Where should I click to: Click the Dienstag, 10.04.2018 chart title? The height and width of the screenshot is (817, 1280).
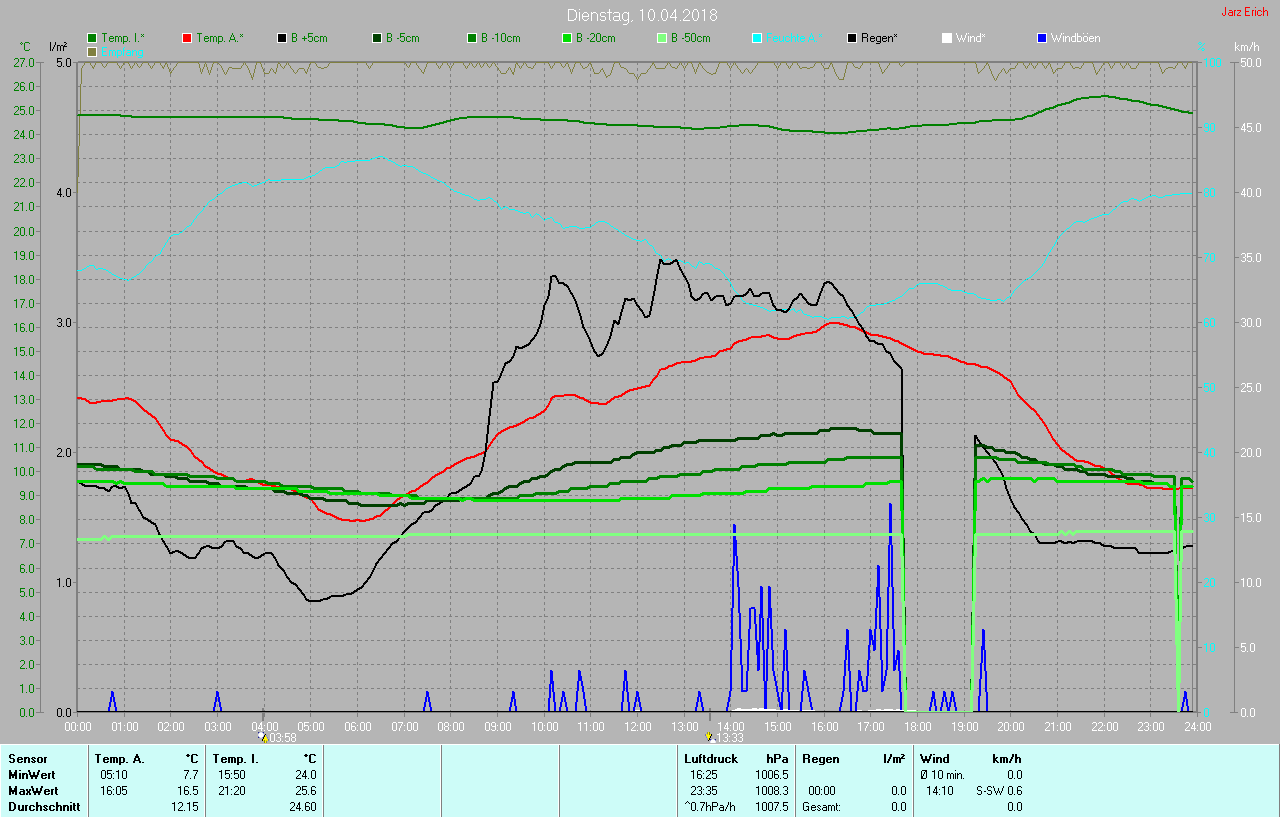click(x=641, y=15)
